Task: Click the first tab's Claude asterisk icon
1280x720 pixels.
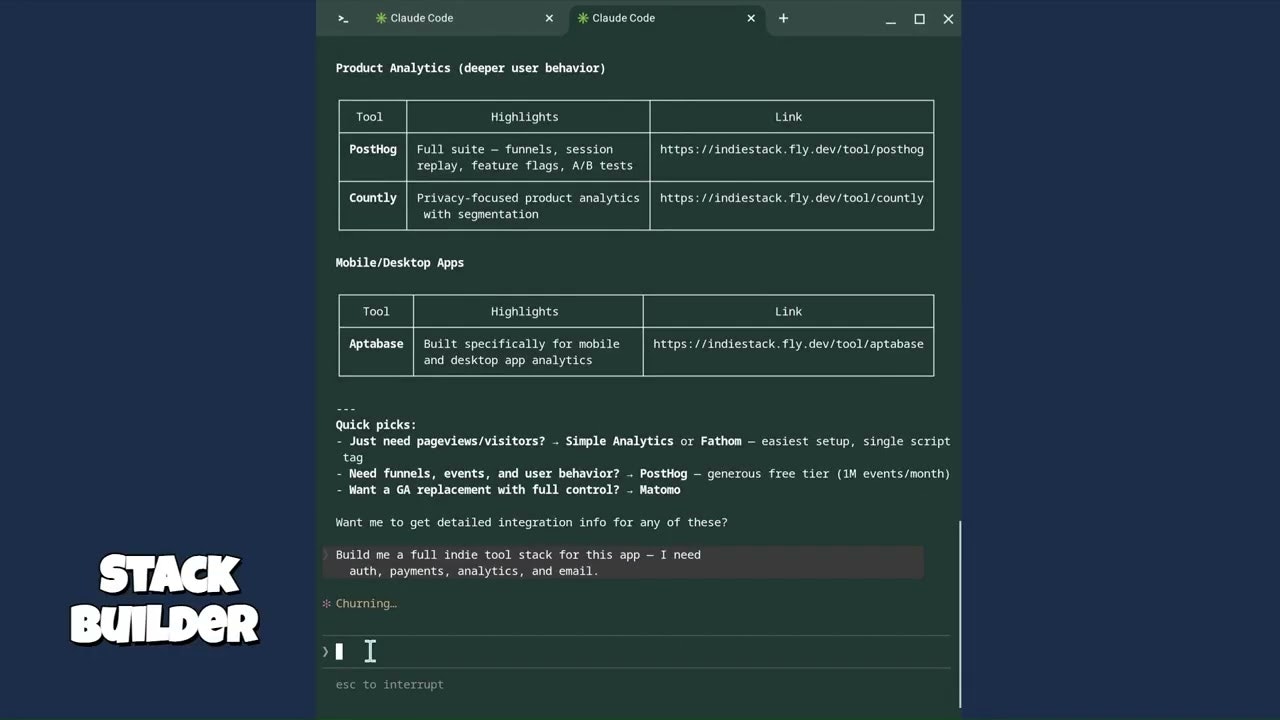Action: tap(381, 18)
